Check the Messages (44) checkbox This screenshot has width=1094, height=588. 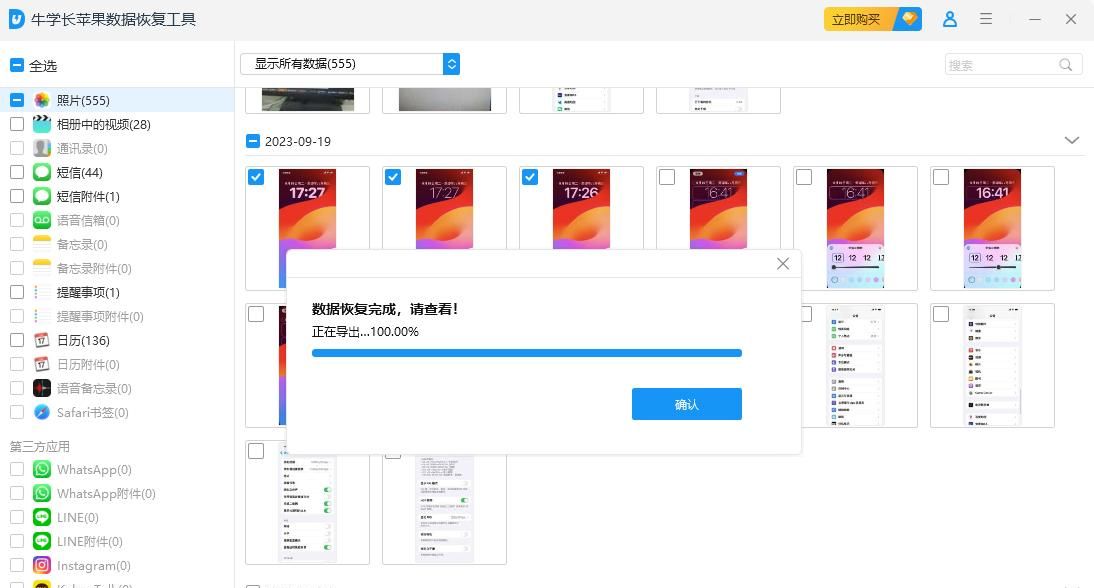[x=17, y=172]
